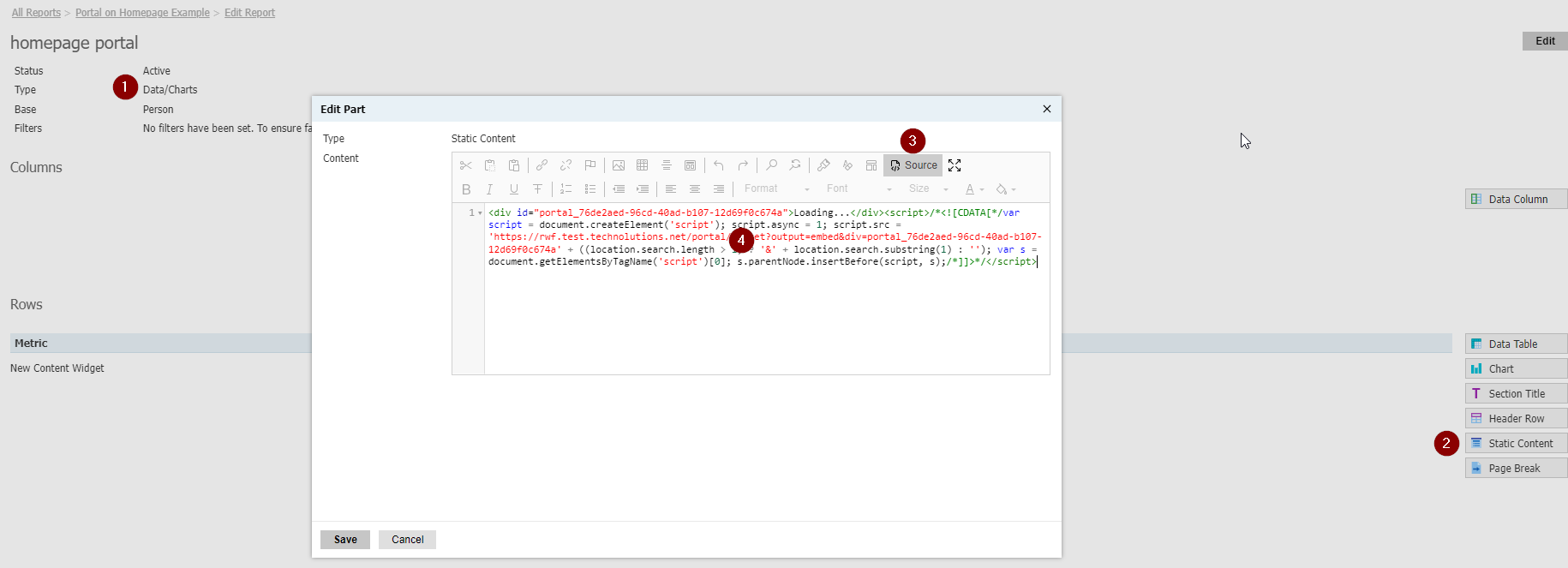Add a Data Table row
1568x568 pixels.
tap(1517, 344)
